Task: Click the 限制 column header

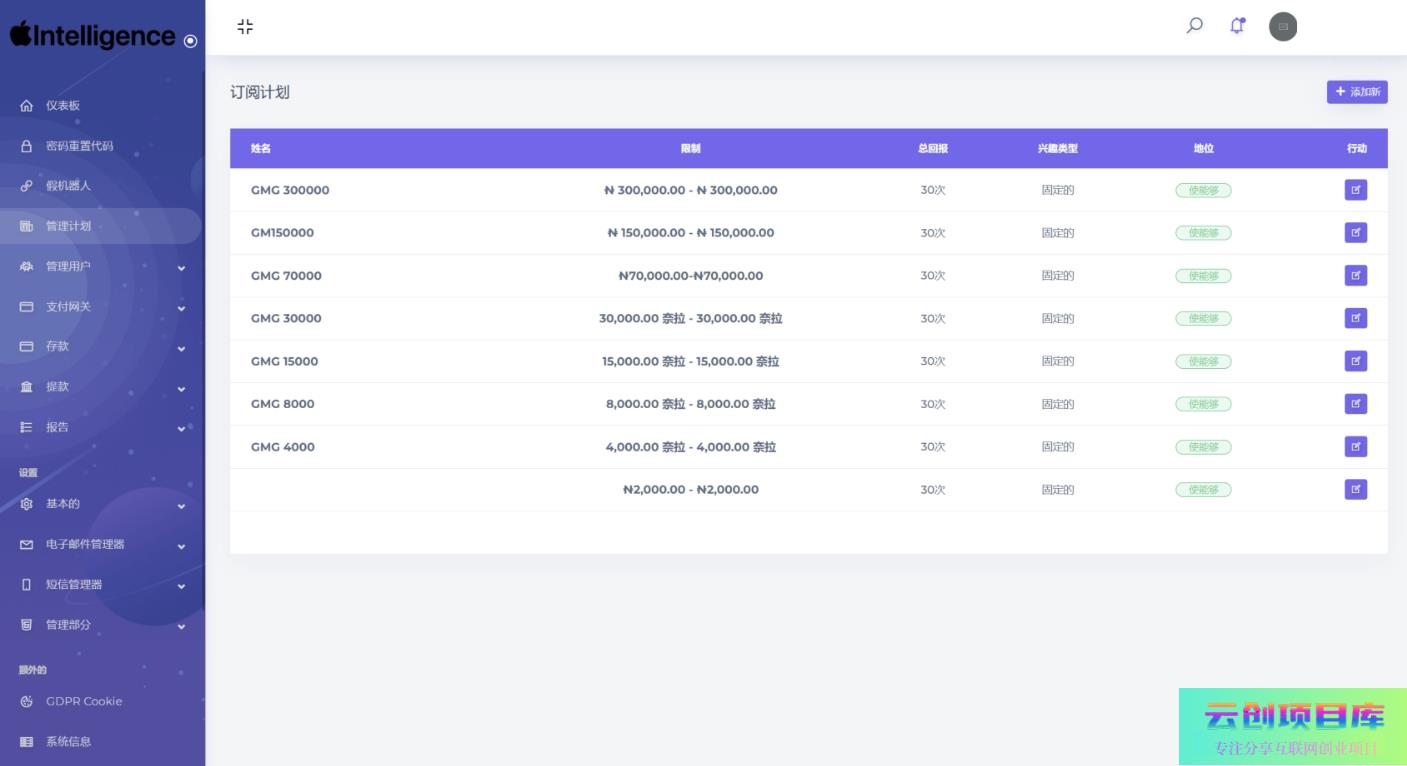Action: pos(690,148)
